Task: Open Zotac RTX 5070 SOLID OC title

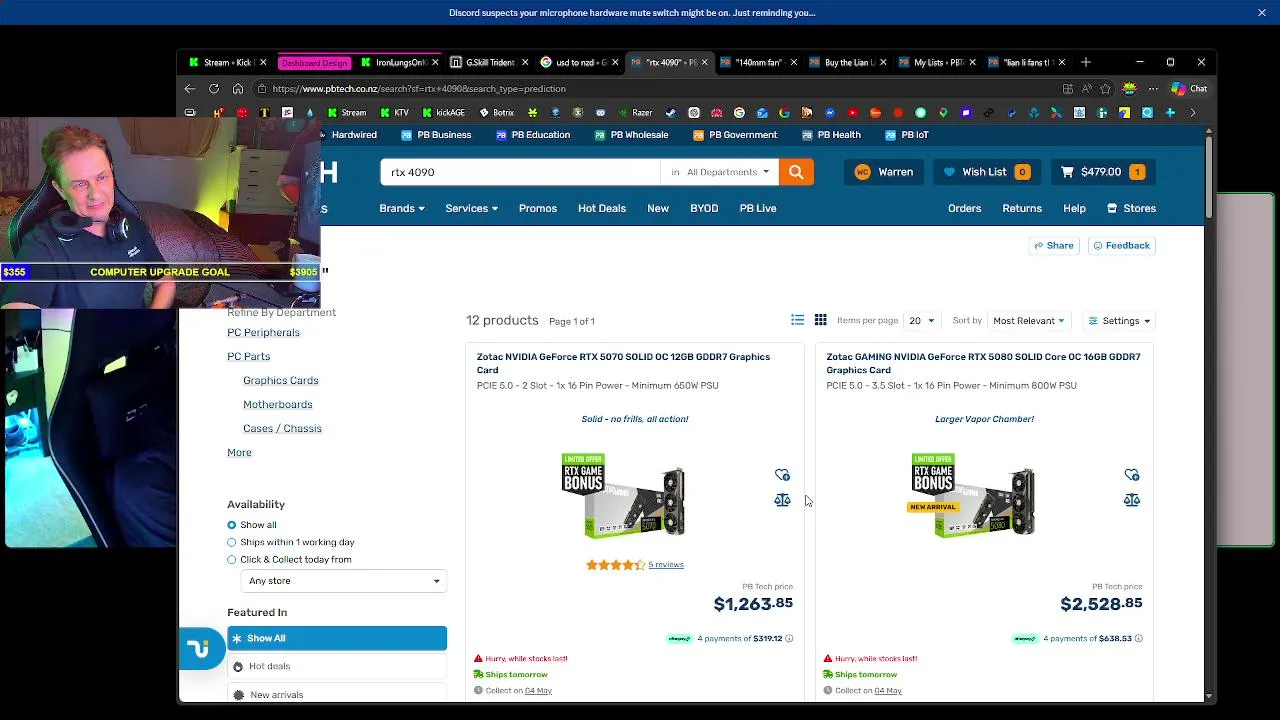Action: click(623, 363)
